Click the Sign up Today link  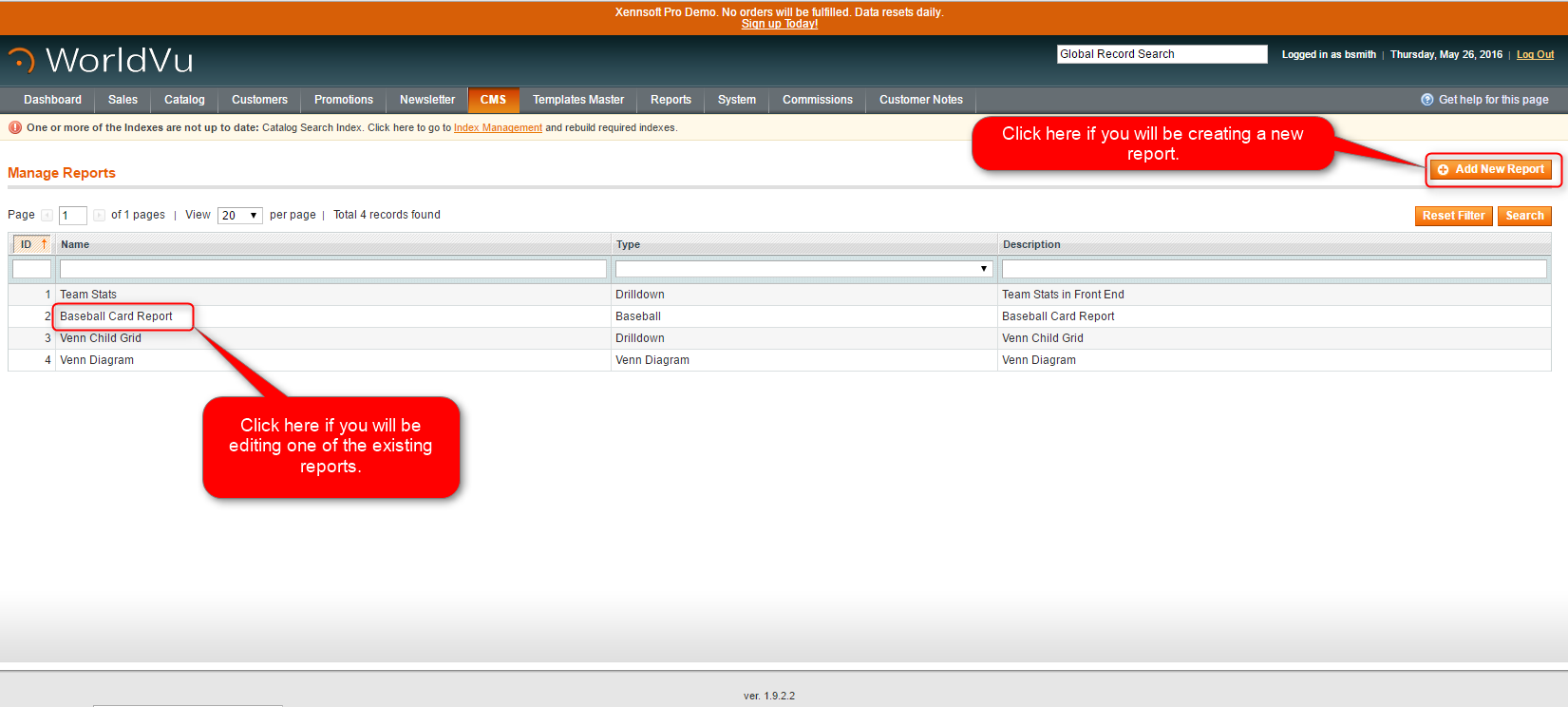tap(779, 24)
